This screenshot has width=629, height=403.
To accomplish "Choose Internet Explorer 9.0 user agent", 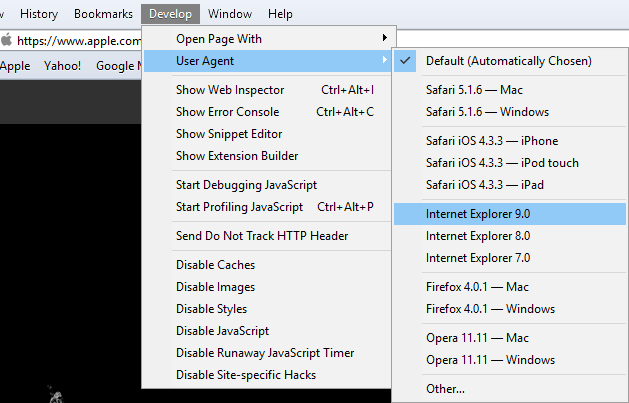I will click(x=478, y=214).
